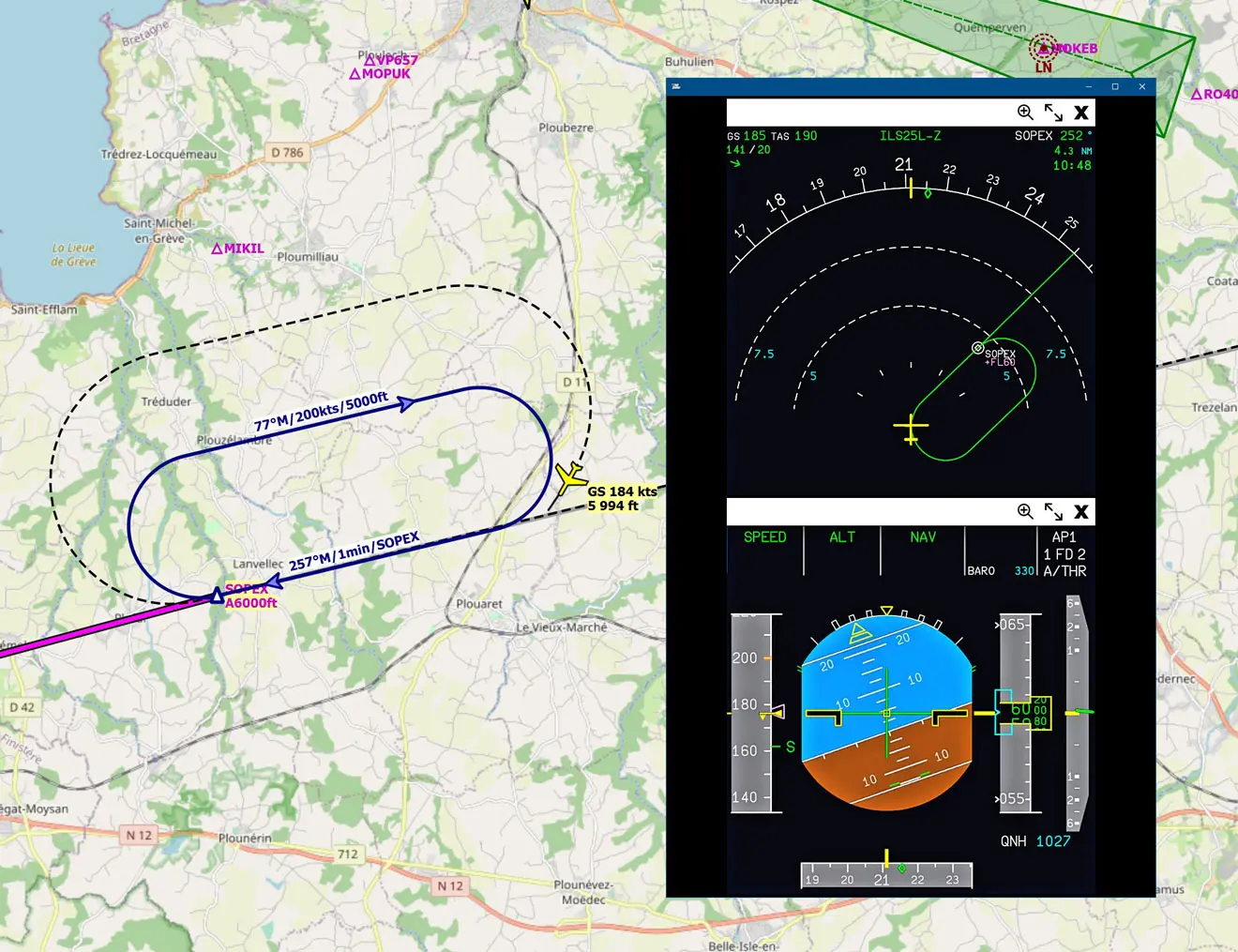Toggle the AP1 autopilot annunciator
The image size is (1238, 952).
click(1065, 537)
